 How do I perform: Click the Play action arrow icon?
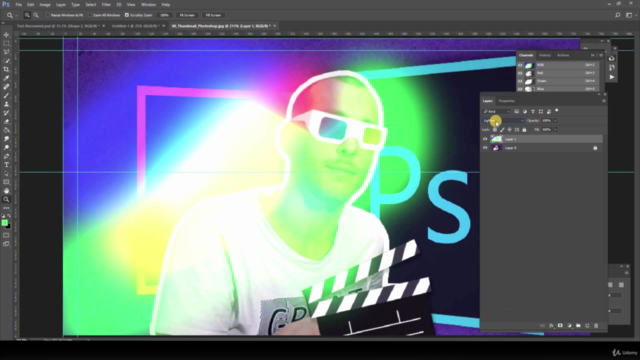click(612, 77)
